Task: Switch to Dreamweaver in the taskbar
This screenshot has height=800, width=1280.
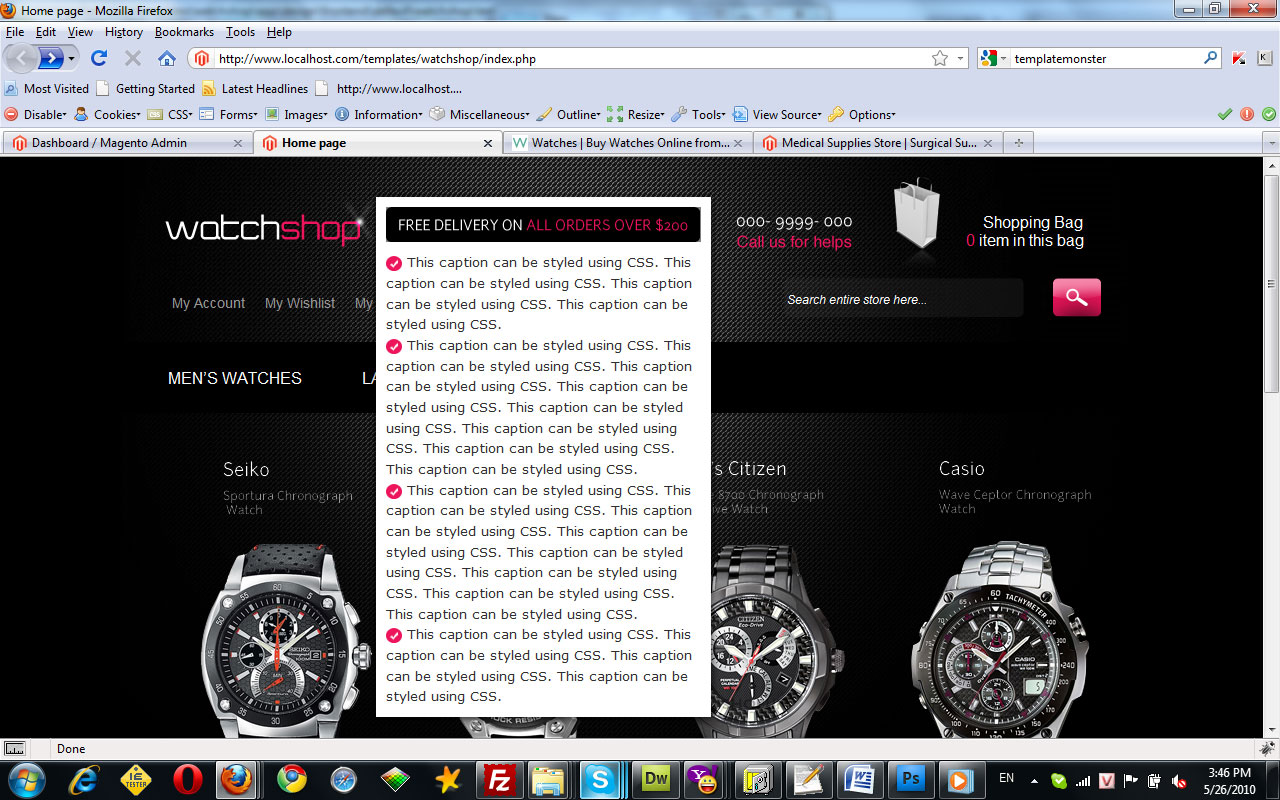Action: (656, 779)
